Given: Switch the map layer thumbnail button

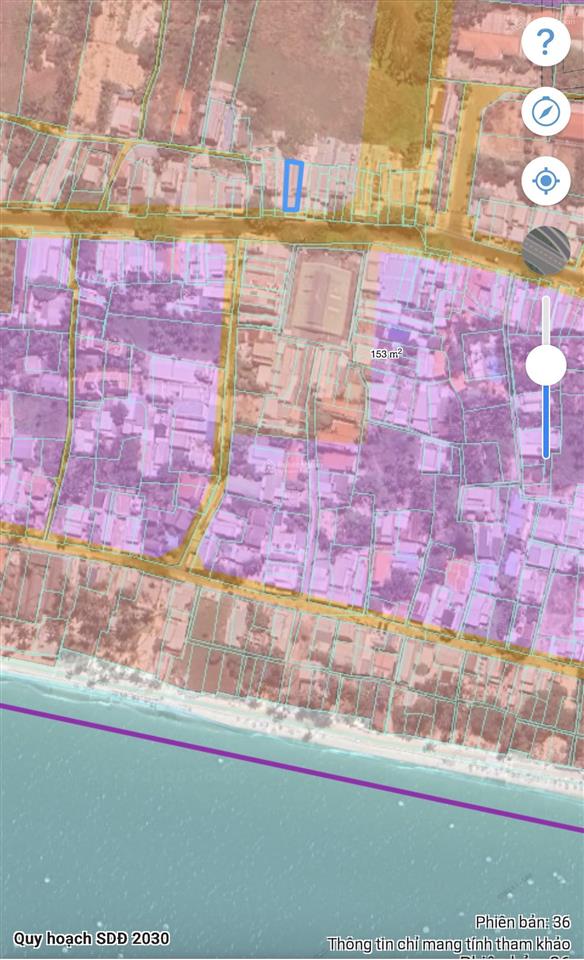Looking at the screenshot, I should click(546, 250).
